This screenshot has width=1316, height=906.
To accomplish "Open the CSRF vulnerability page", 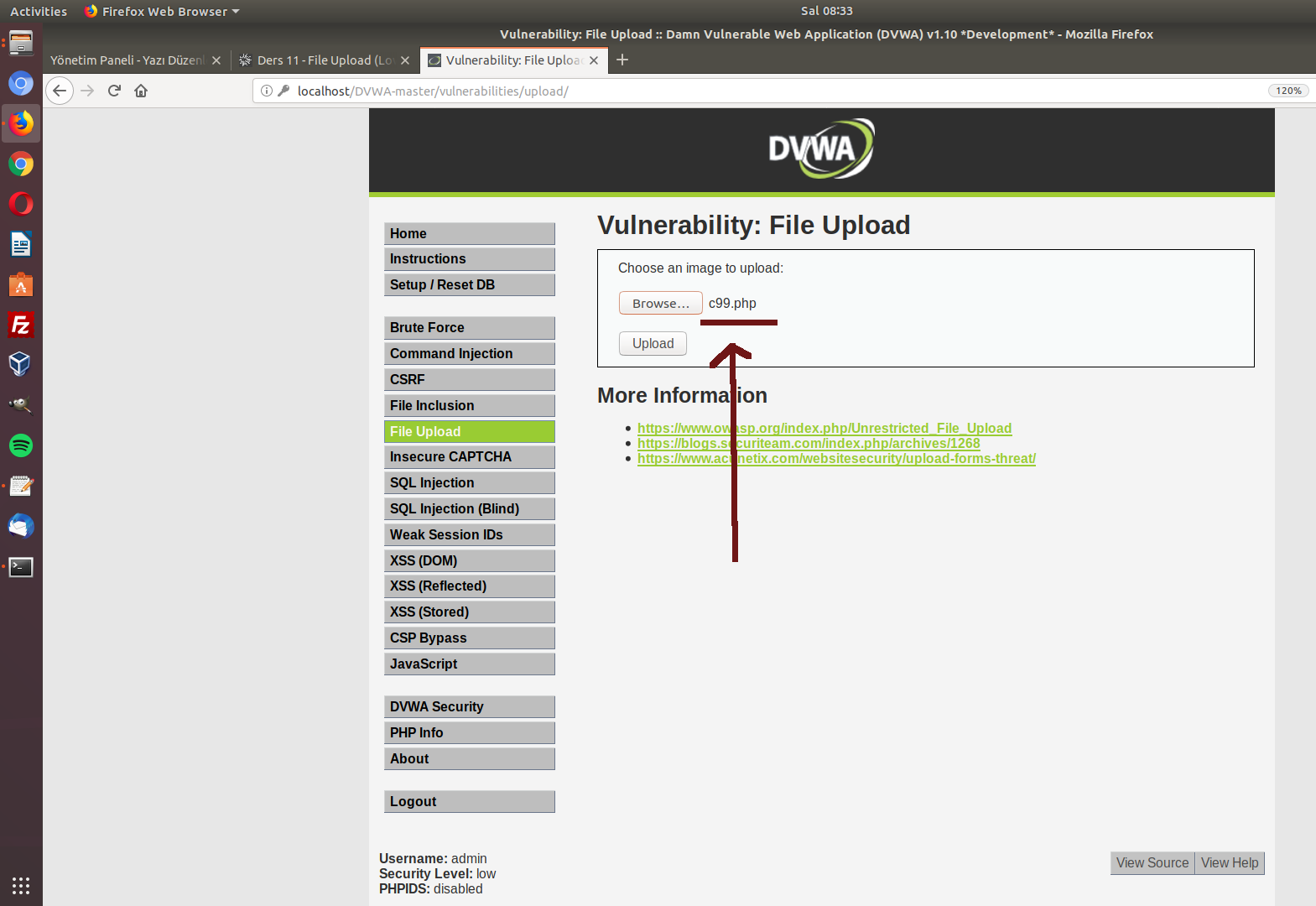I will (470, 379).
